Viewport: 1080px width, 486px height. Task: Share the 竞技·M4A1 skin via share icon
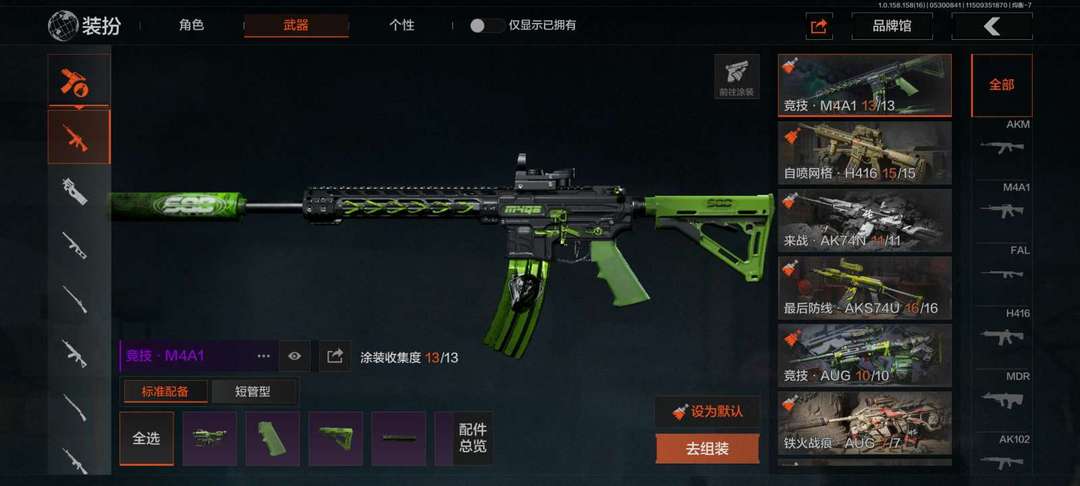pos(335,356)
